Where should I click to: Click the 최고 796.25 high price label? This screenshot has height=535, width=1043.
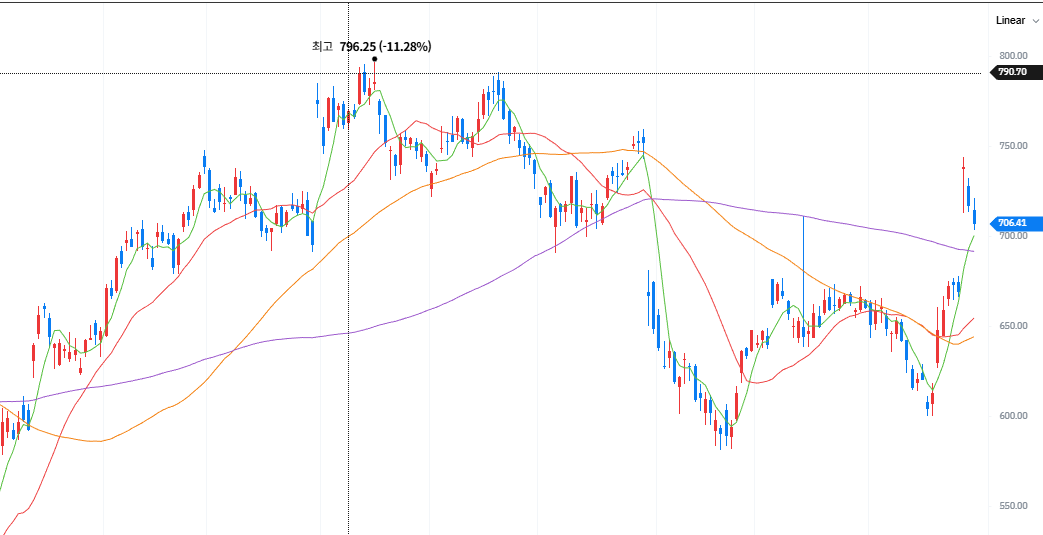372,46
